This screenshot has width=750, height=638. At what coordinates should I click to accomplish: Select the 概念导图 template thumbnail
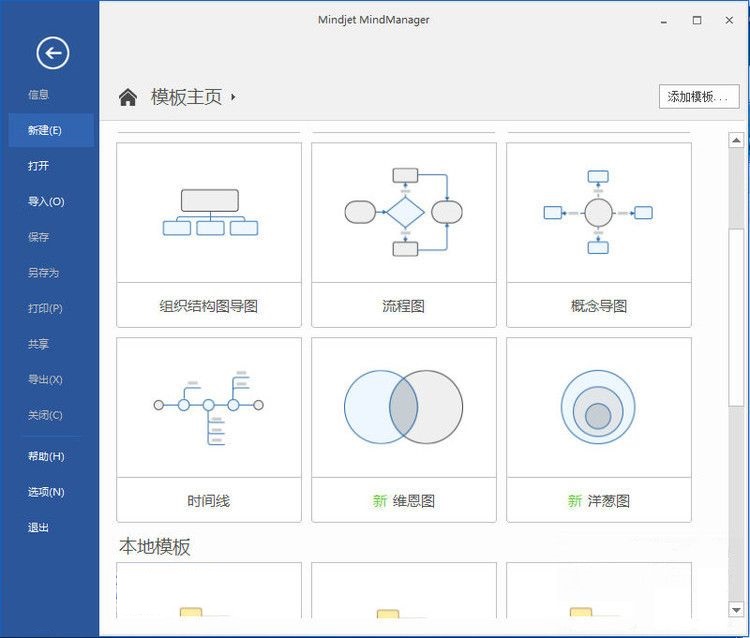pos(598,212)
